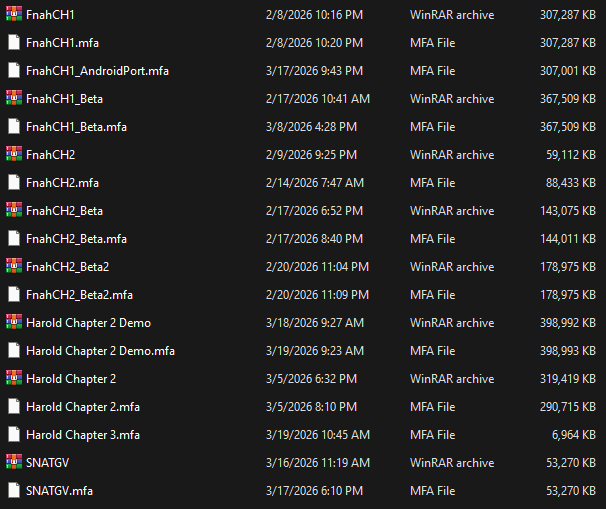Click the file icon for Harold Chapter 3.mfa
This screenshot has height=509, width=606.
coord(13,435)
